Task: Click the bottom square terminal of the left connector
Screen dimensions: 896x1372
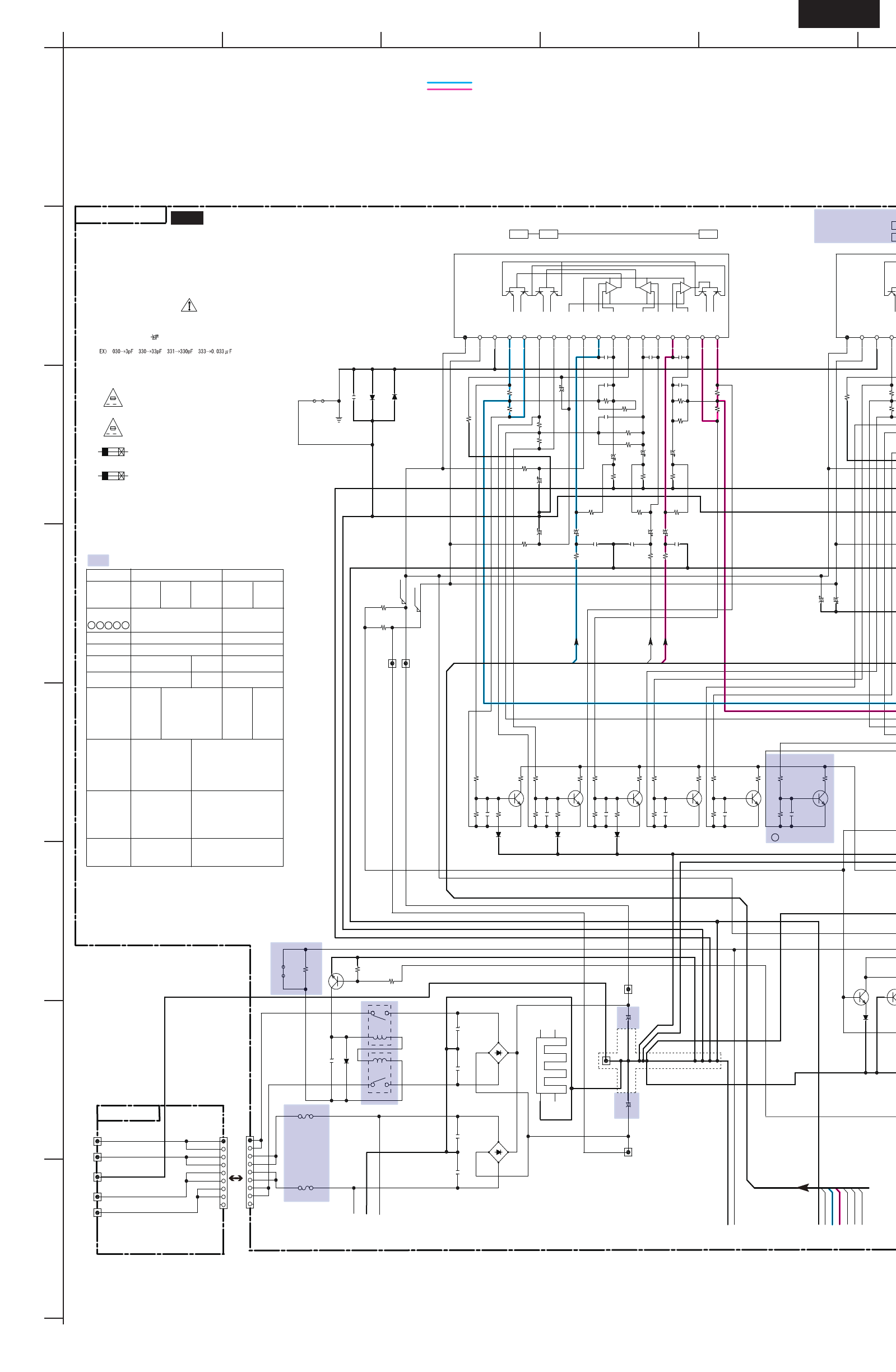Action: (x=98, y=1212)
